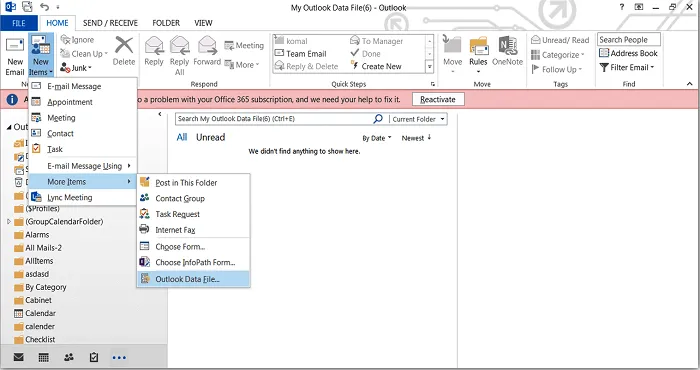
Task: Click the Delete X icon
Action: (124, 45)
